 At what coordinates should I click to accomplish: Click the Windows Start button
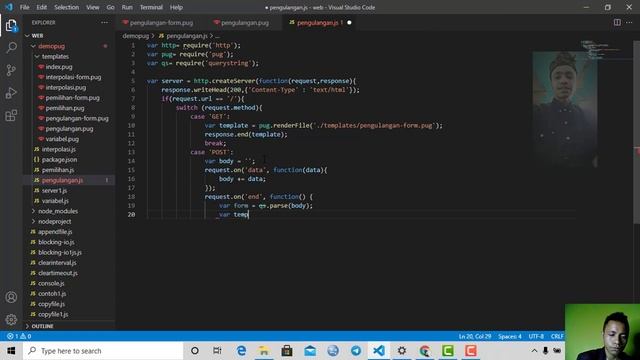(x=11, y=351)
